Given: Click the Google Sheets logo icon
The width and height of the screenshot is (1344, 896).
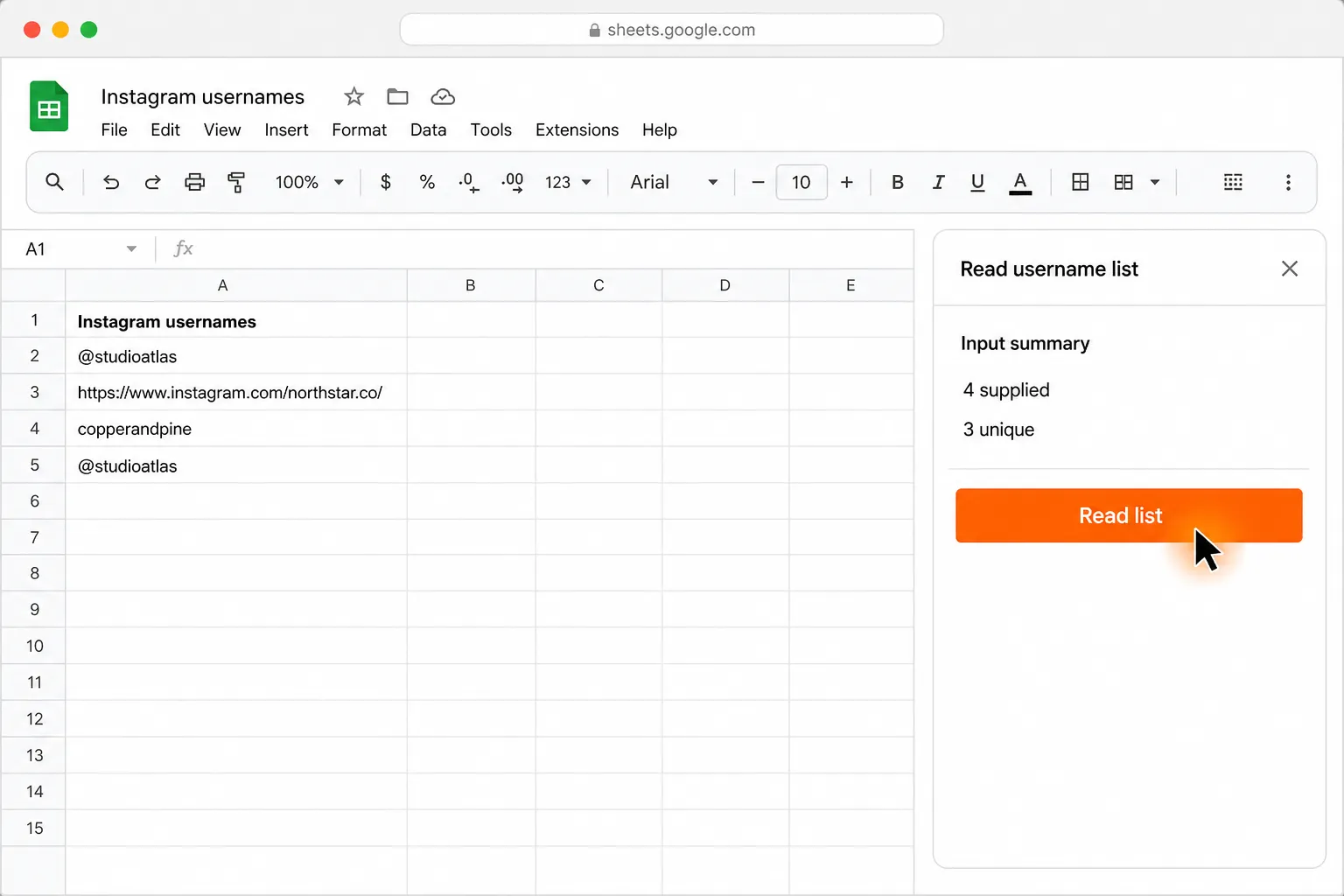Looking at the screenshot, I should pyautogui.click(x=49, y=106).
